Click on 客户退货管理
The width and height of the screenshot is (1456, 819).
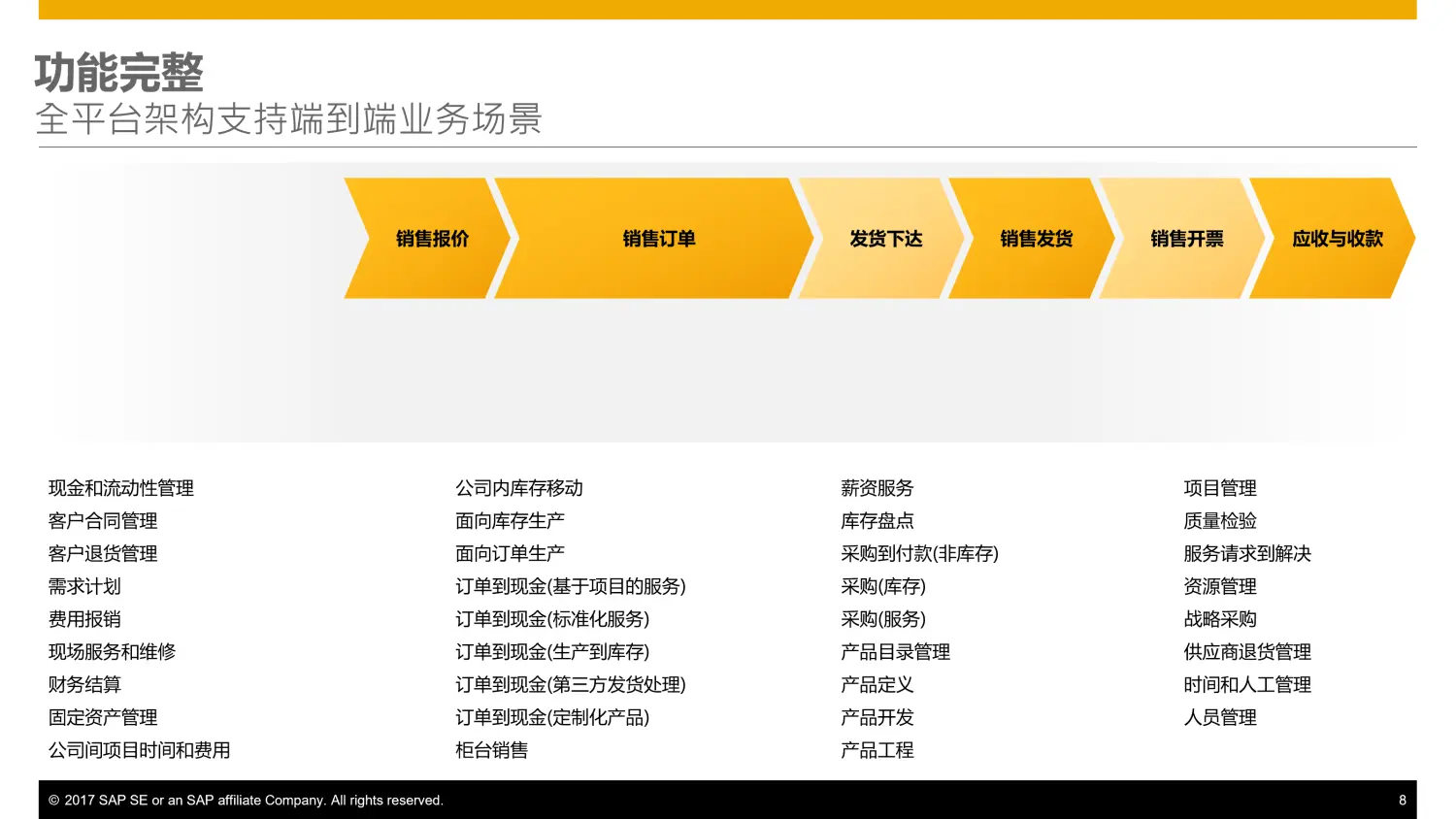103,554
